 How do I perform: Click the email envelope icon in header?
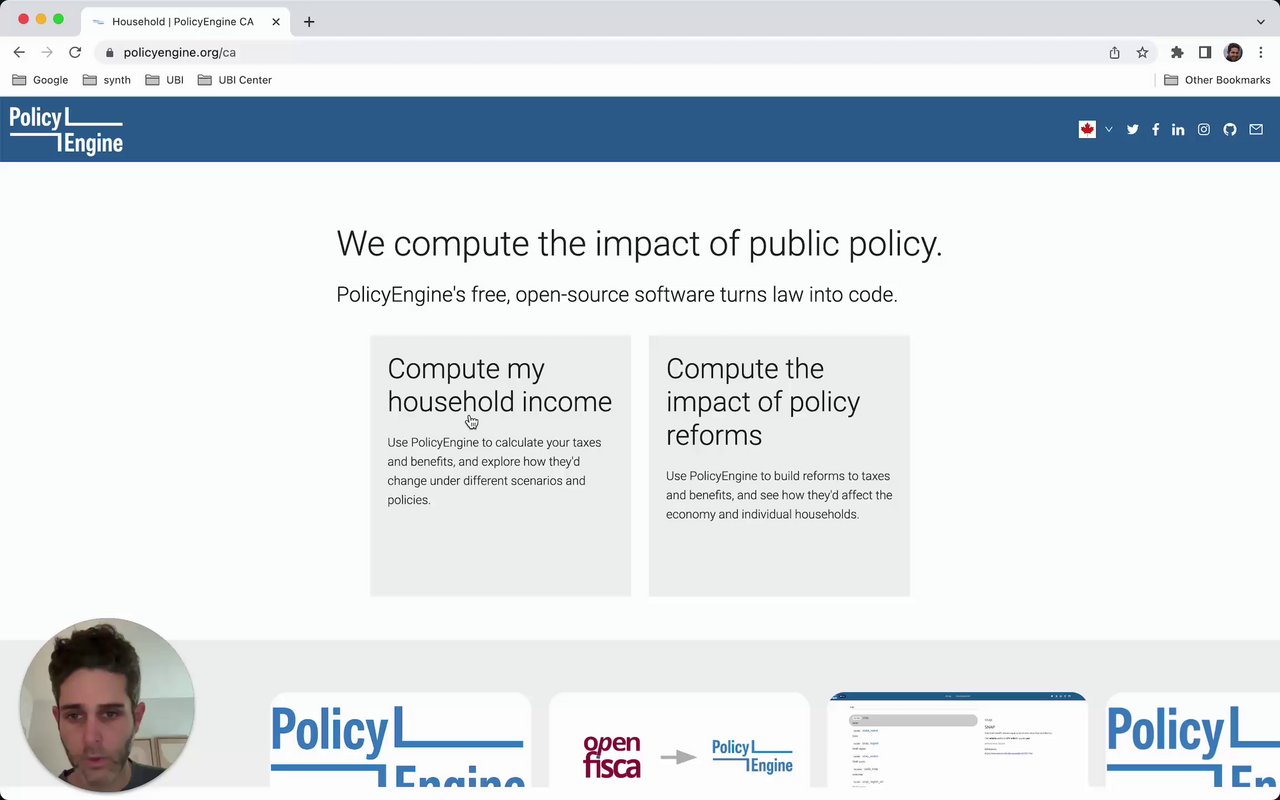1256,129
